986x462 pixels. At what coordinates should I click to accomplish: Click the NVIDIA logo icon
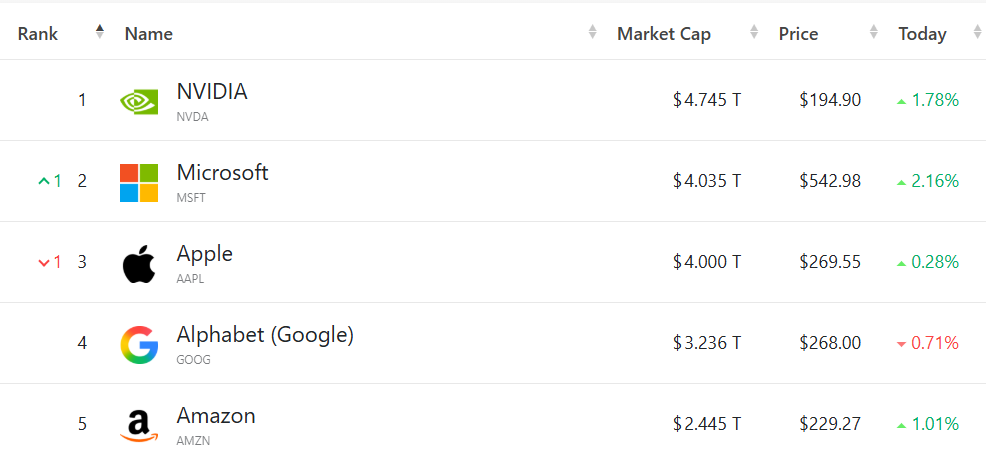point(139,100)
